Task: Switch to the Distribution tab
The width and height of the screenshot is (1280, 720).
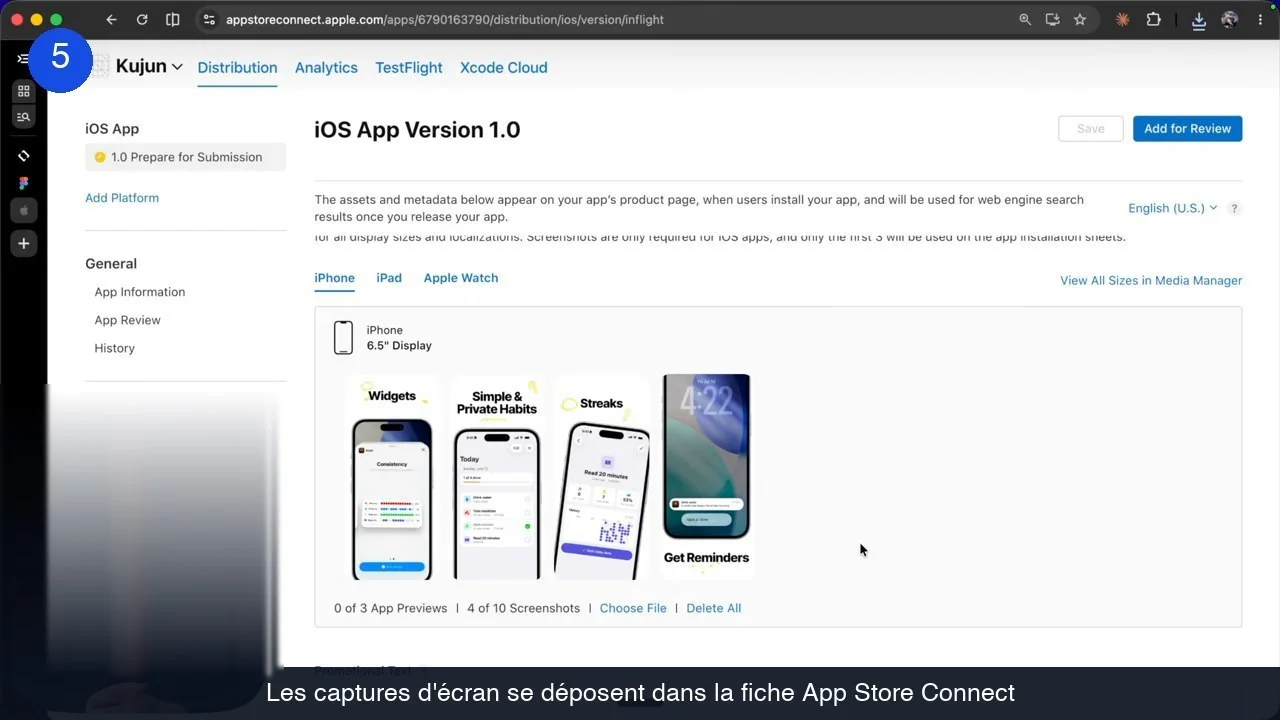Action: (x=237, y=68)
